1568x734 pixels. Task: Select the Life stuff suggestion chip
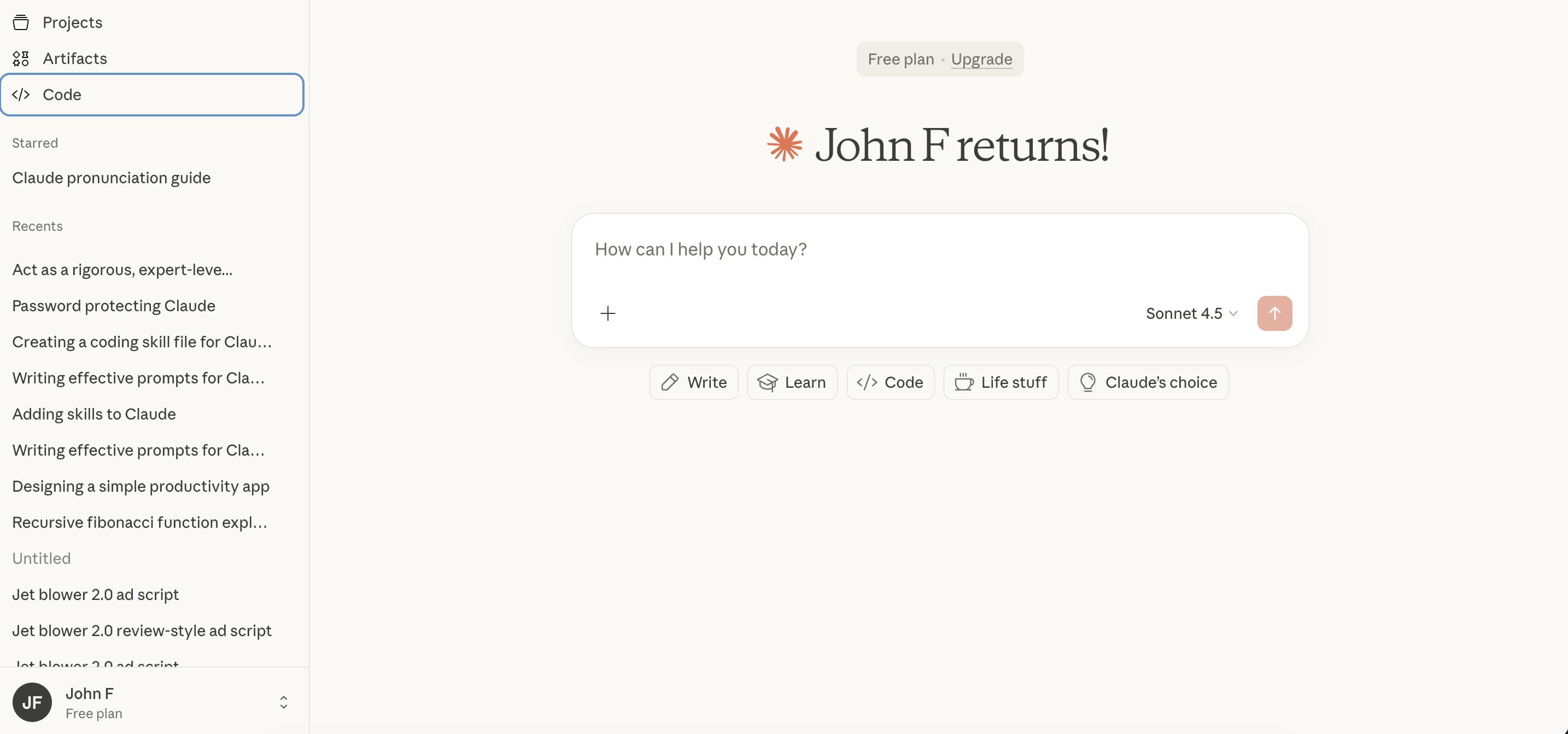pyautogui.click(x=1001, y=382)
